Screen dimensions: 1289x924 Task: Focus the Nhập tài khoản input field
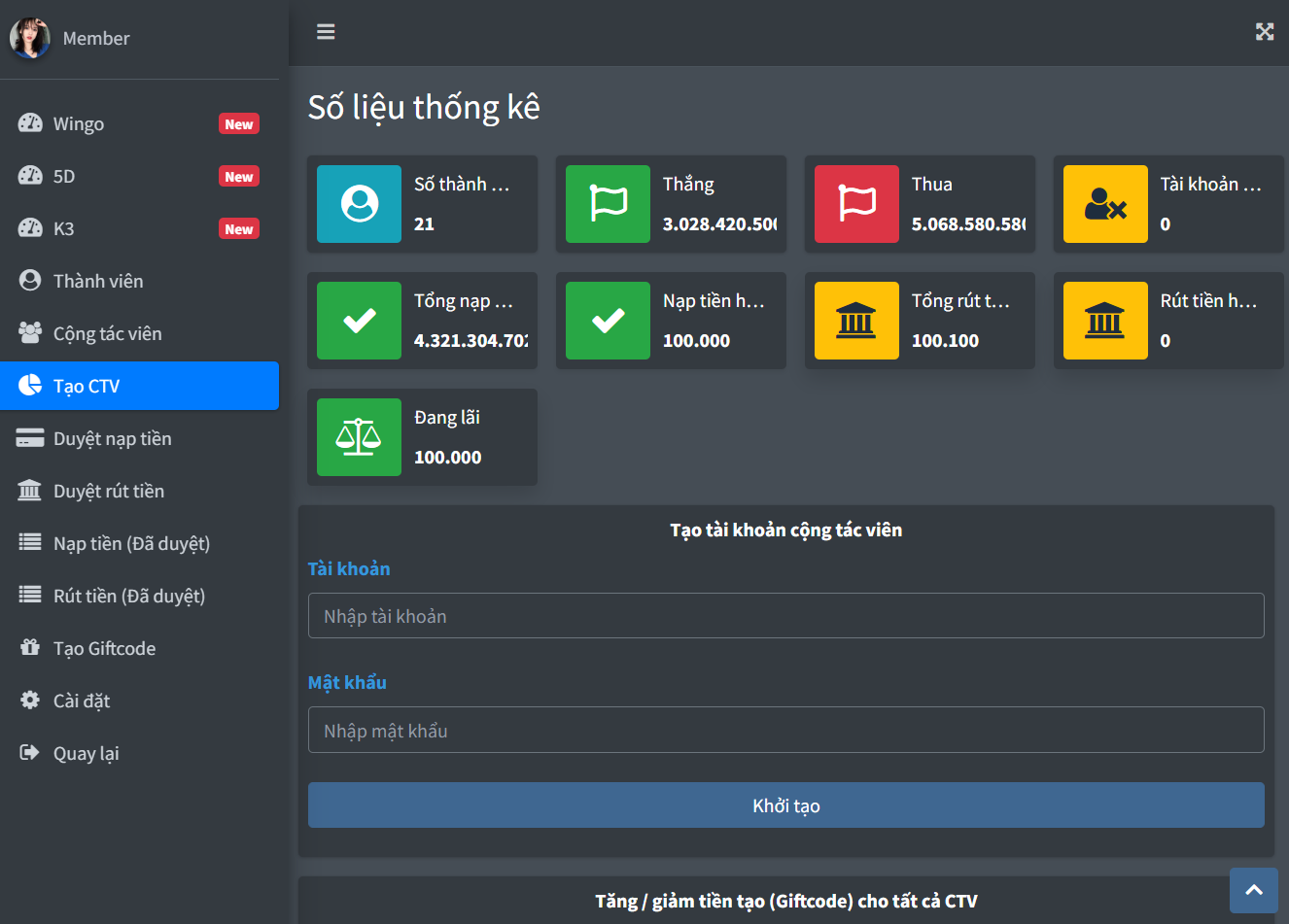point(785,616)
